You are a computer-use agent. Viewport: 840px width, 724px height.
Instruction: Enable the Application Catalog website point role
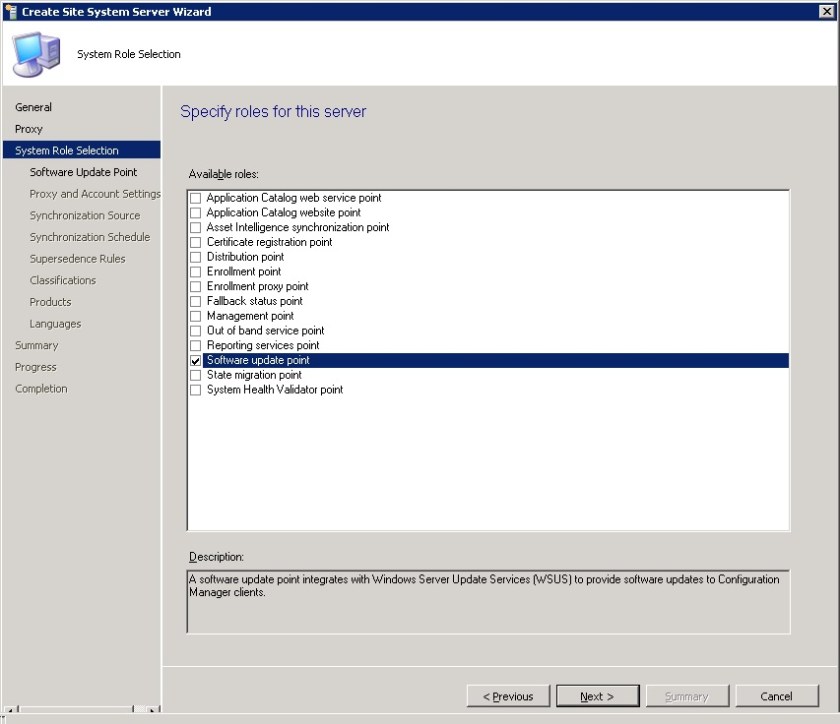pos(195,213)
